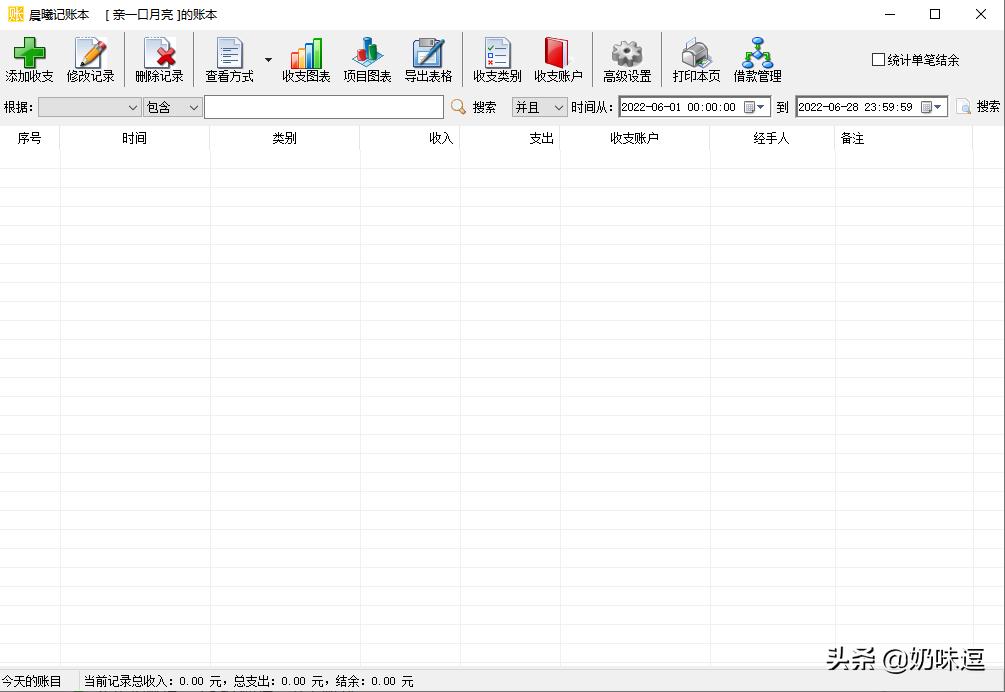1005x692 pixels.
Task: Sort by 收支账户 column header
Action: pyautogui.click(x=635, y=138)
